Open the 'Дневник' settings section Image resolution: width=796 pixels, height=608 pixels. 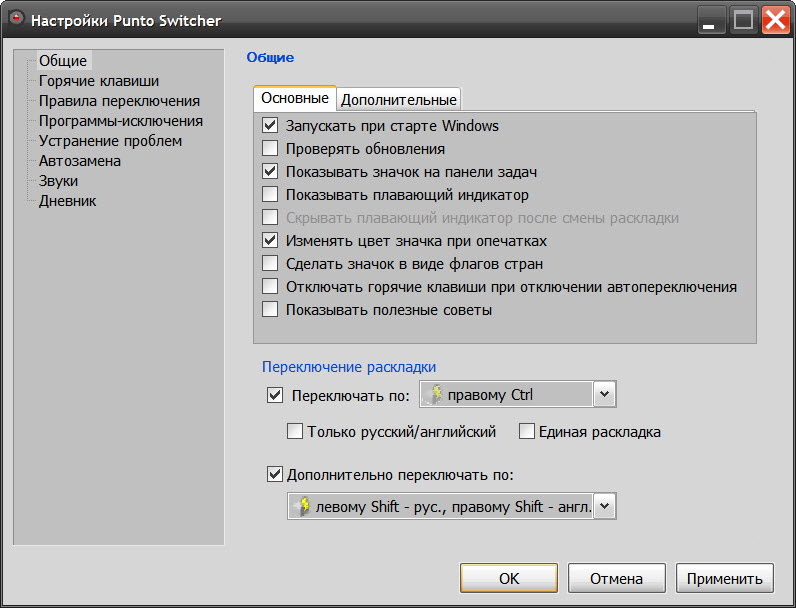(x=67, y=201)
